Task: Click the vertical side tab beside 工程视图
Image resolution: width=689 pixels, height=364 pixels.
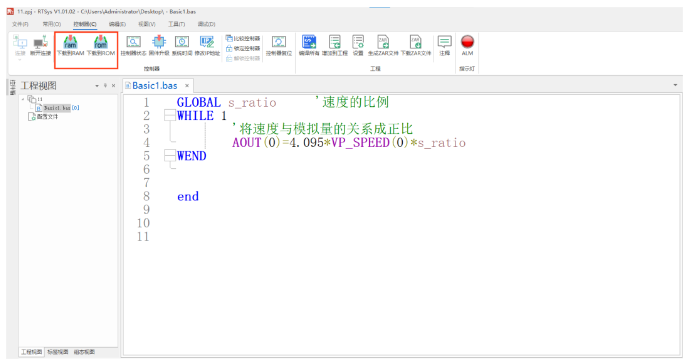Action: click(12, 87)
